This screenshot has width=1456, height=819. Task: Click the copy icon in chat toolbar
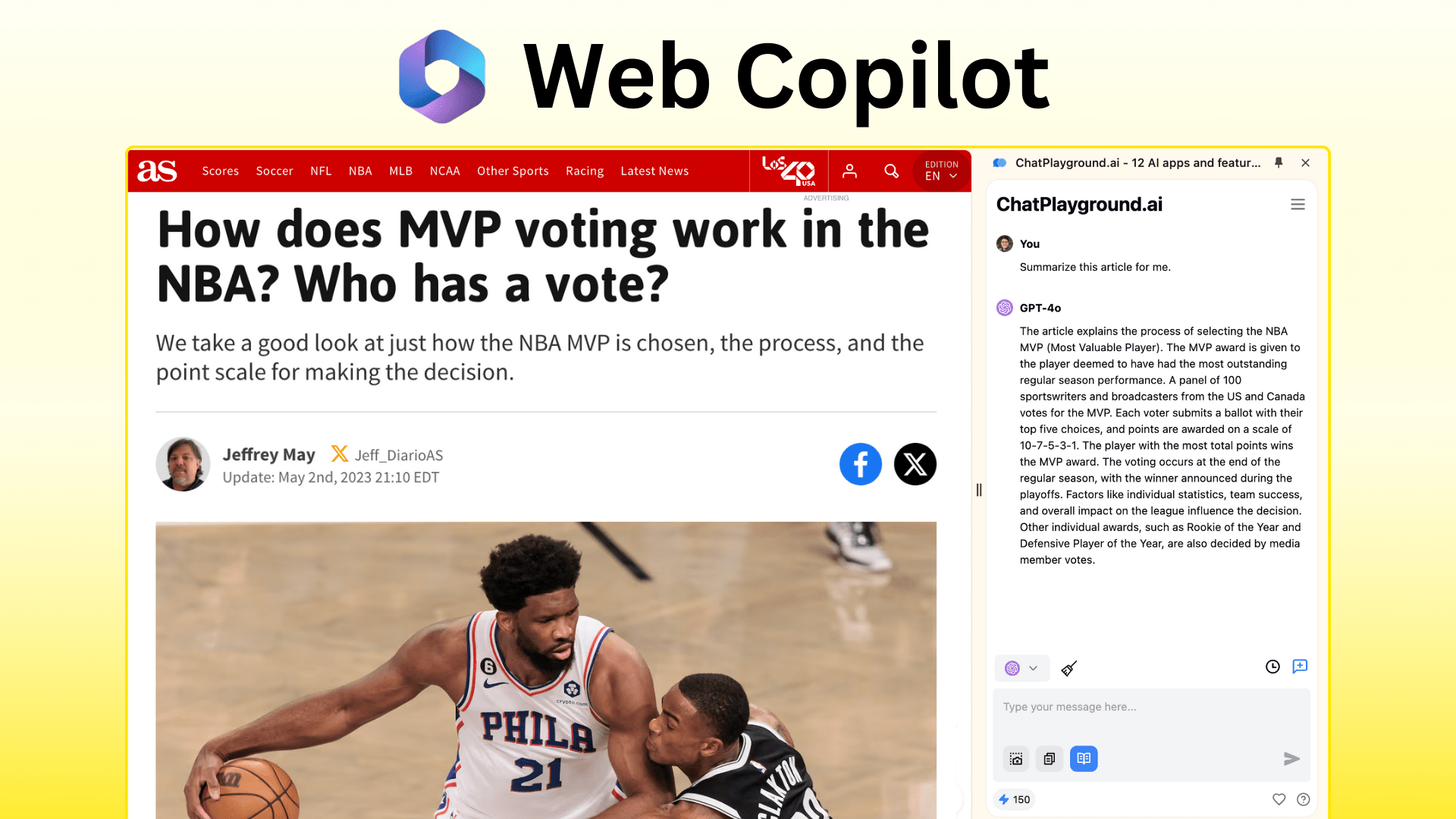click(1049, 758)
